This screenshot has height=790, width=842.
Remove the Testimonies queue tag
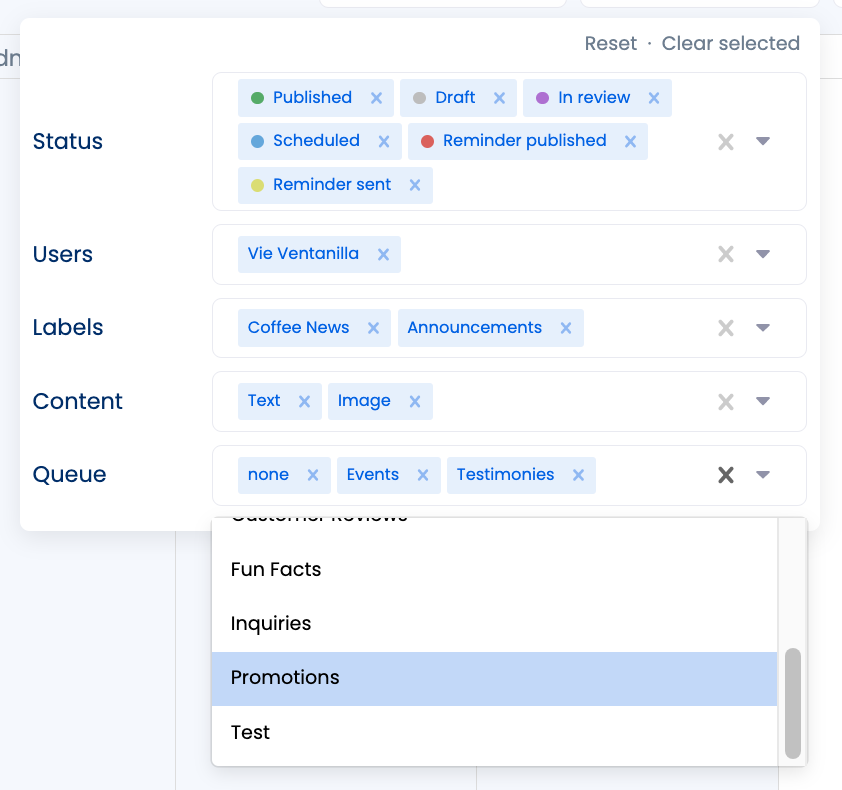click(x=578, y=475)
